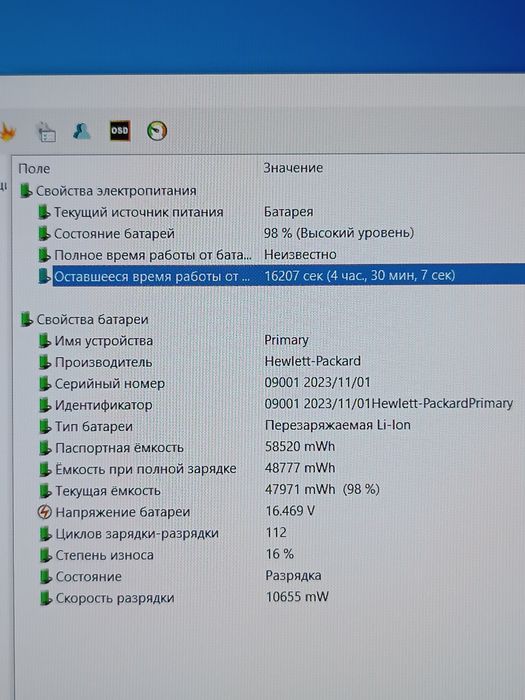
Task: Click the battery icon beside Скорость разрядки
Action: click(x=46, y=598)
